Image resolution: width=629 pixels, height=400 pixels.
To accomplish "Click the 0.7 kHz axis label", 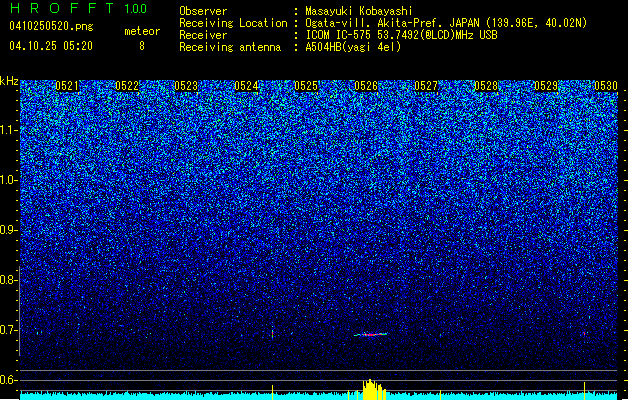I will pyautogui.click(x=9, y=330).
